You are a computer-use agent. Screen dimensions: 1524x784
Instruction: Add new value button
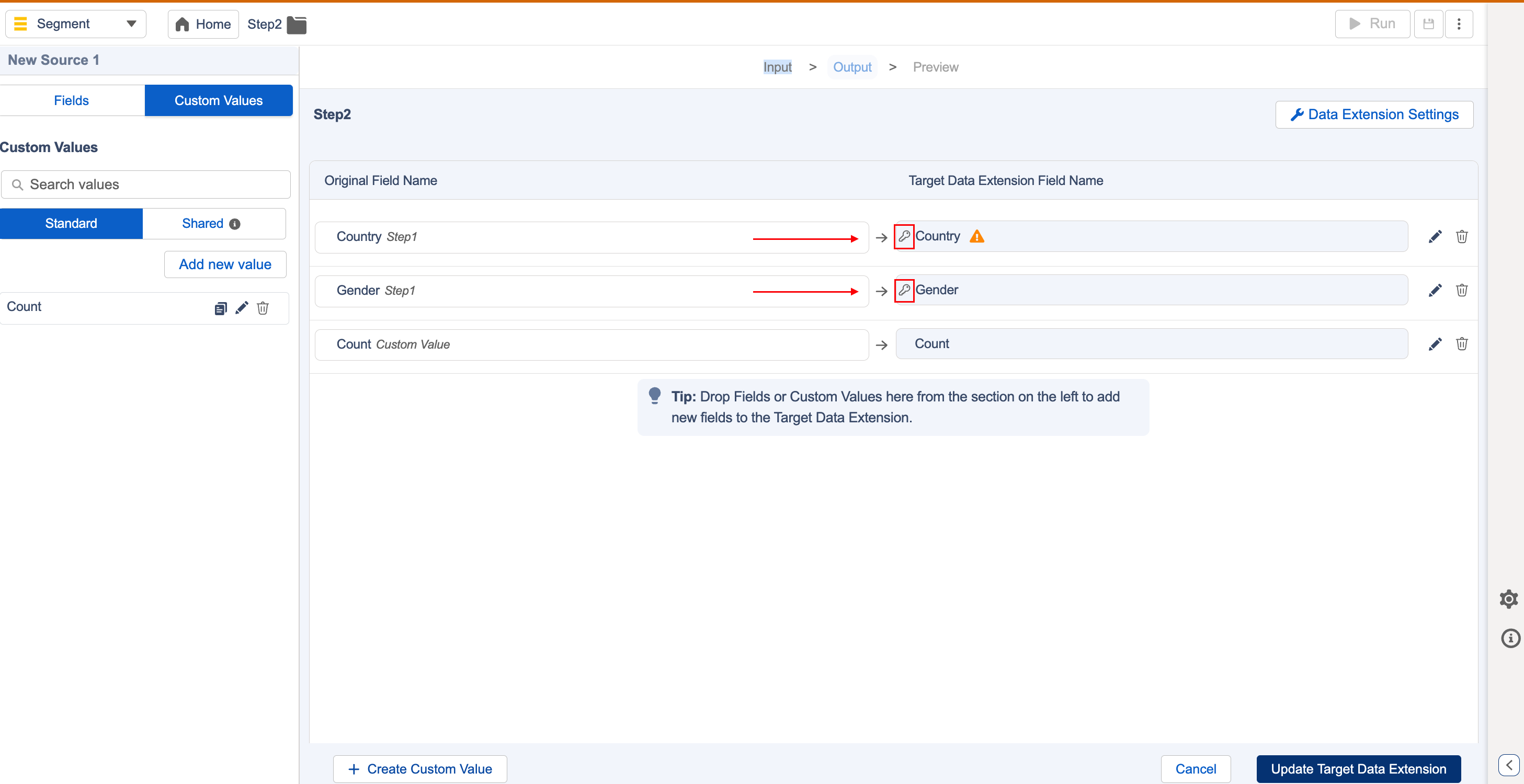coord(225,264)
